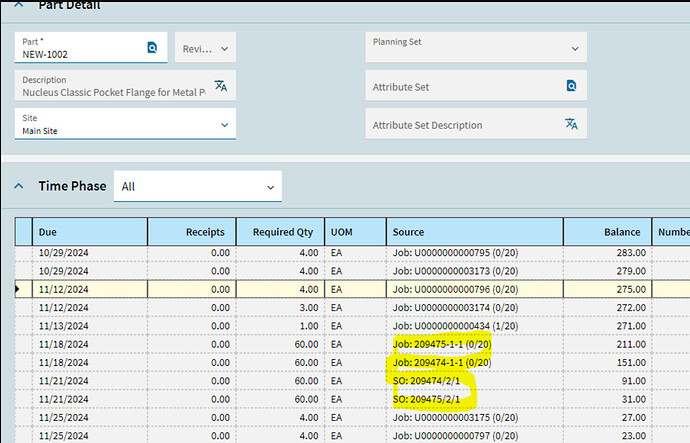690x443 pixels.
Task: Select balance cell 91.00
Action: [x=607, y=381]
